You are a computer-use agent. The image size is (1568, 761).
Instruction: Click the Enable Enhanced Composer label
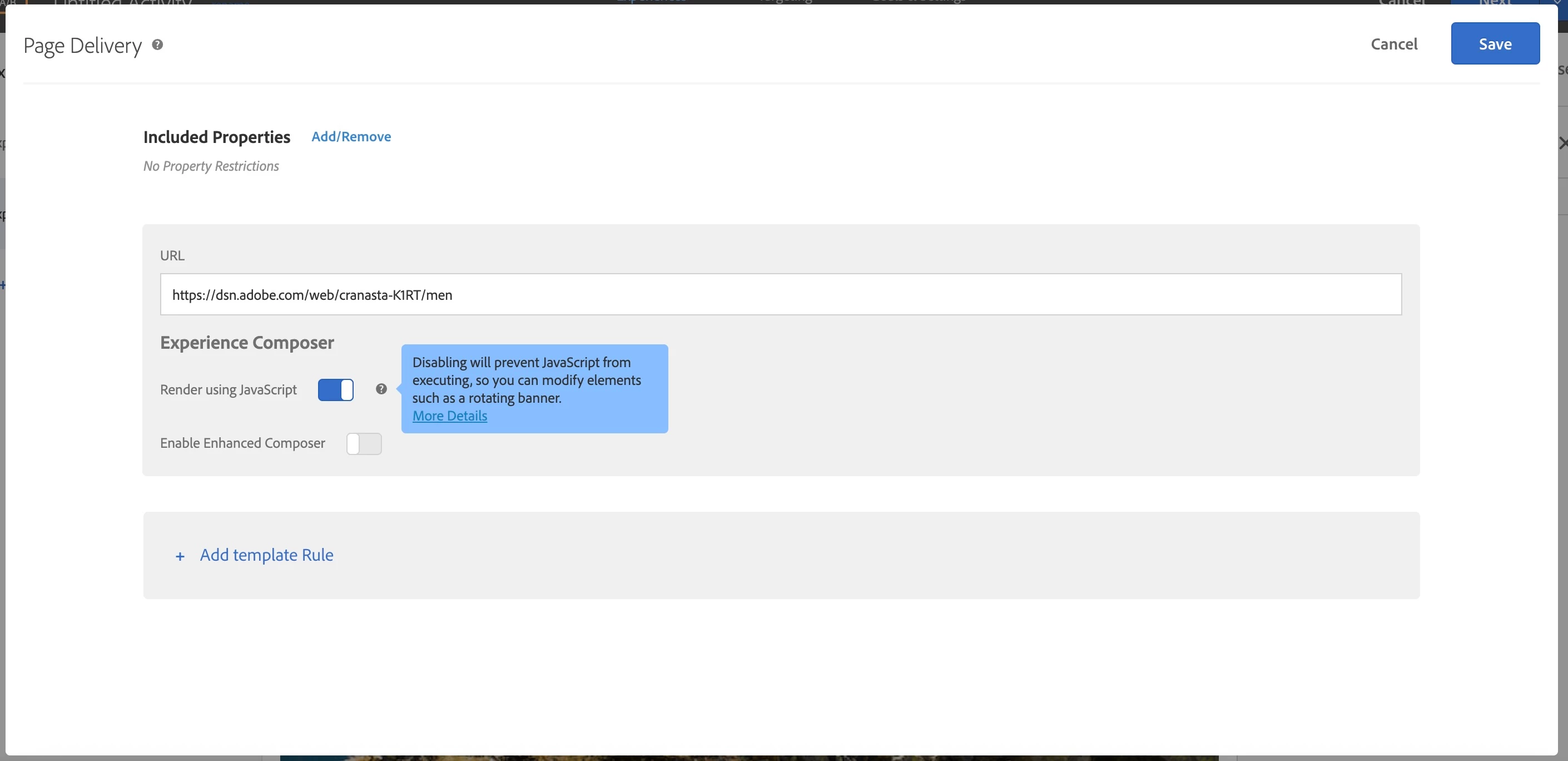coord(242,443)
